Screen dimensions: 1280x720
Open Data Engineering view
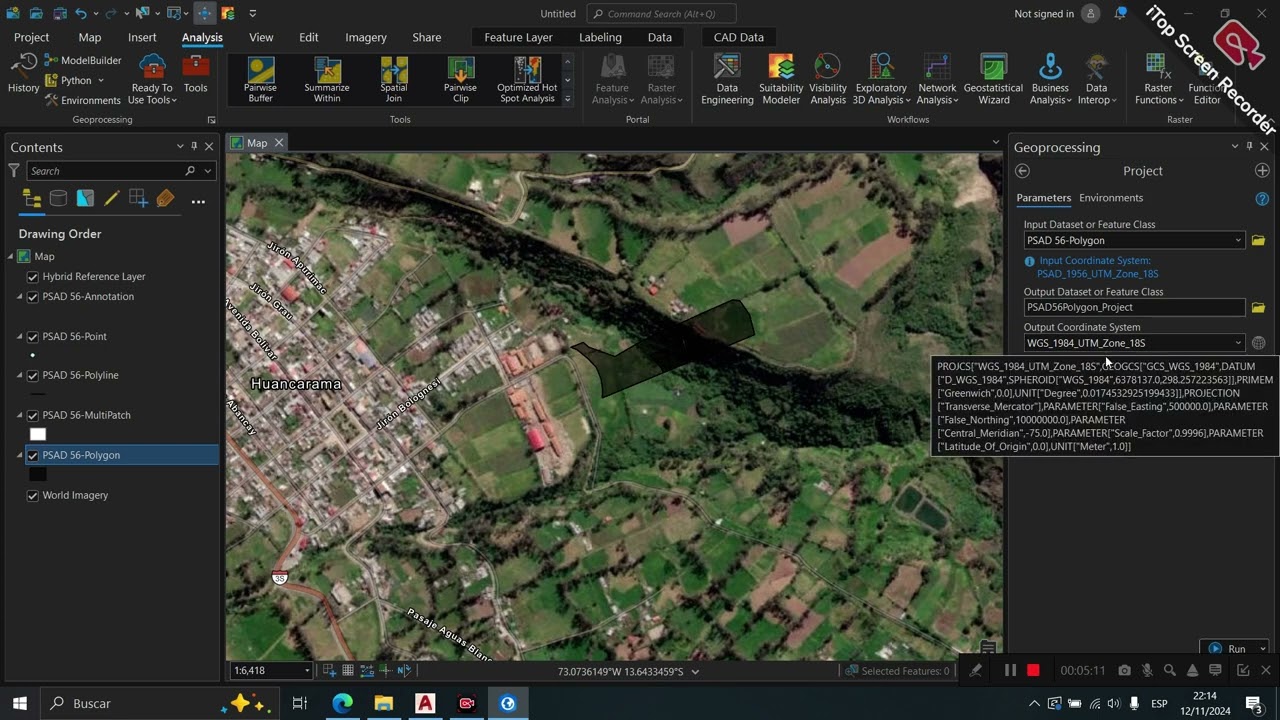tap(727, 79)
